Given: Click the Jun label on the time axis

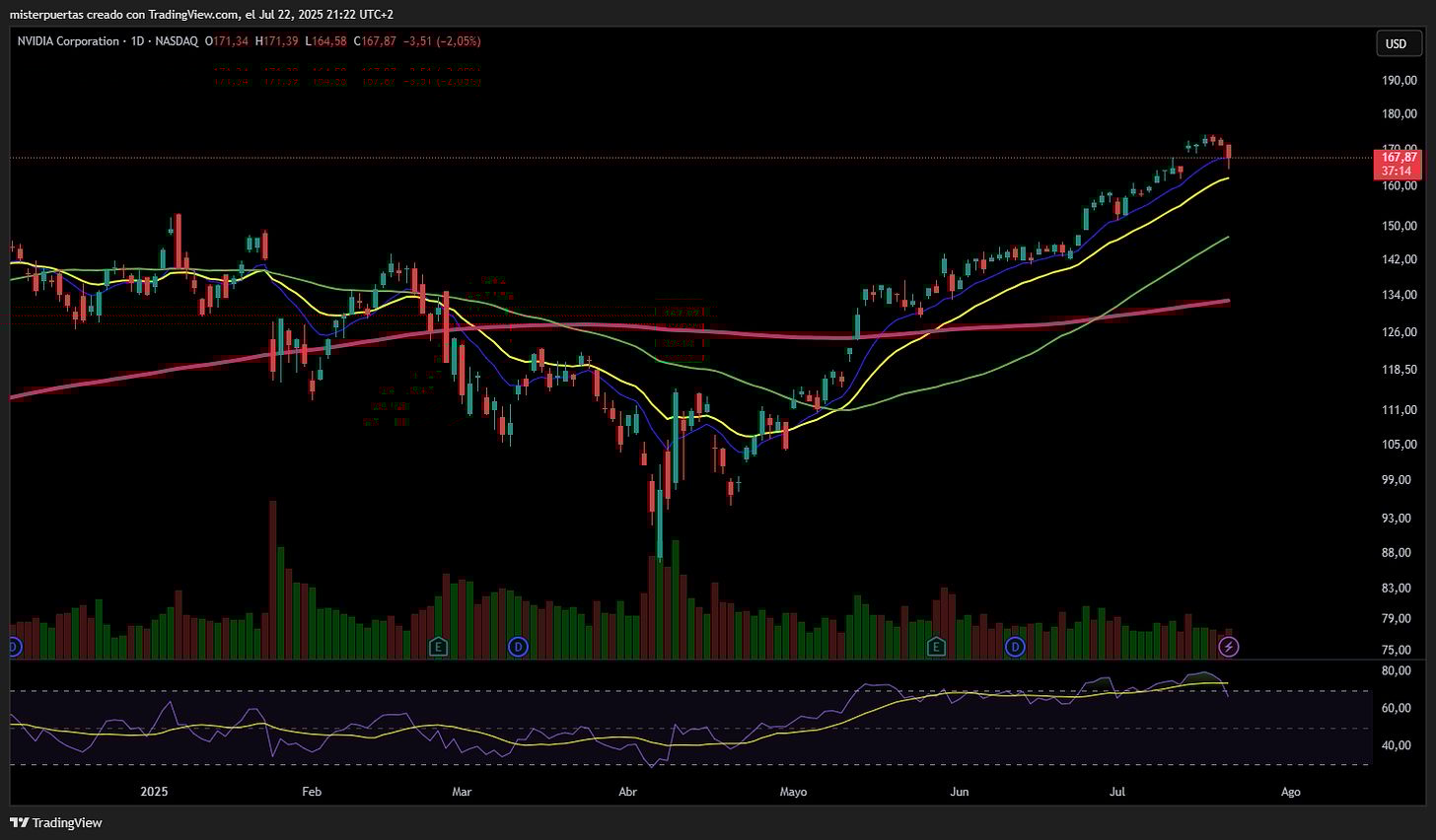Looking at the screenshot, I should (x=959, y=792).
